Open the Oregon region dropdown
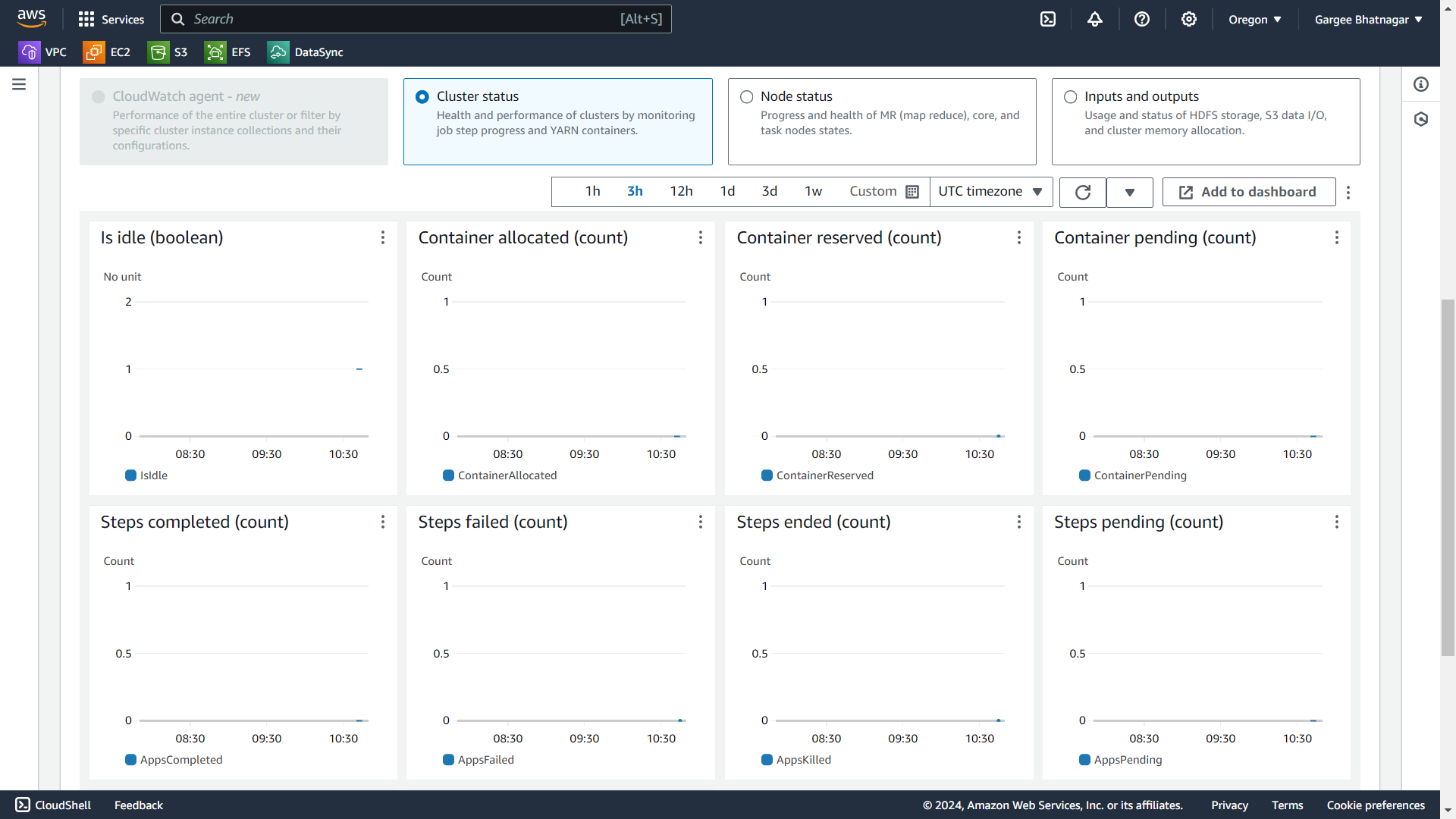 pyautogui.click(x=1255, y=20)
